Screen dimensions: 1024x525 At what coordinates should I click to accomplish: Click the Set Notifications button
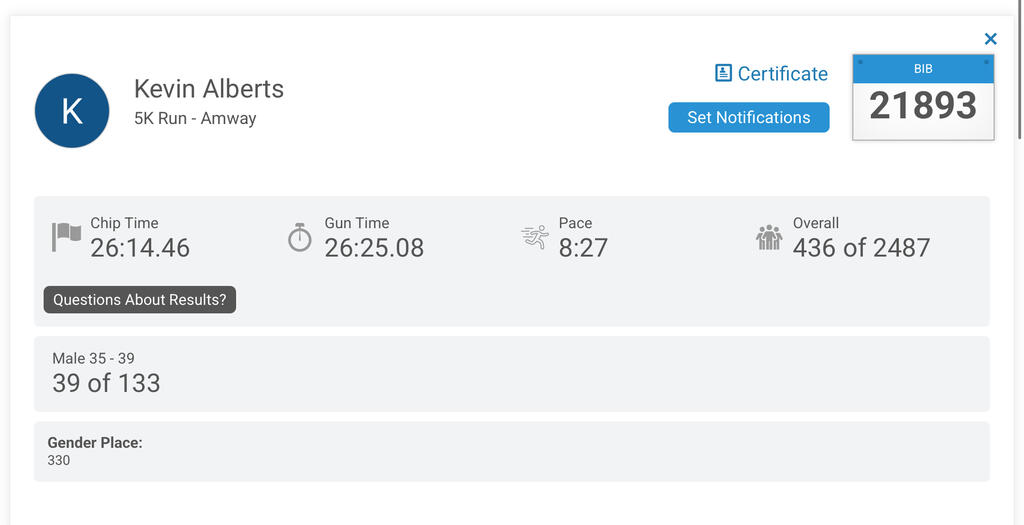click(x=748, y=118)
